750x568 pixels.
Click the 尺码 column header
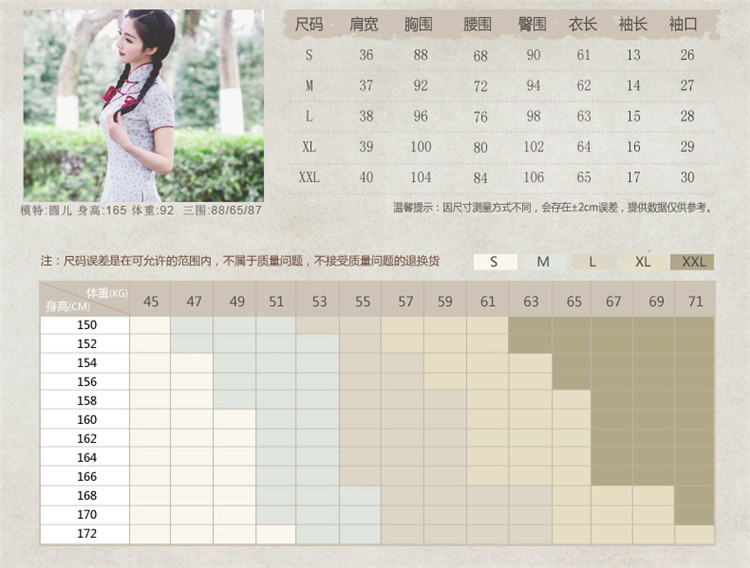point(309,24)
